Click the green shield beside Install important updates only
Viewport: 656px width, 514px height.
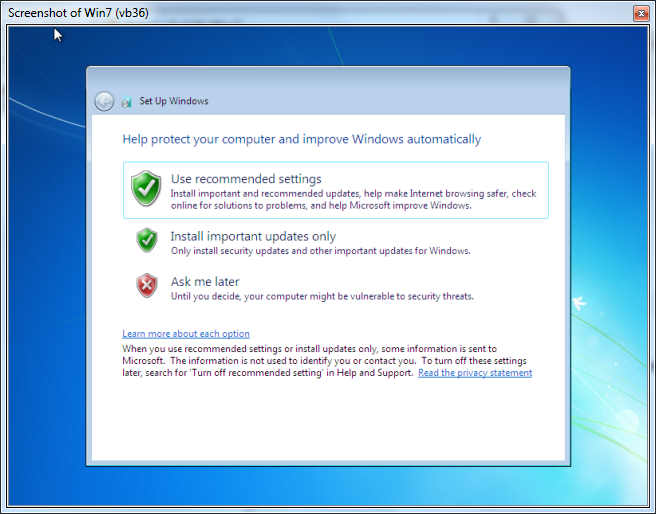click(x=147, y=240)
